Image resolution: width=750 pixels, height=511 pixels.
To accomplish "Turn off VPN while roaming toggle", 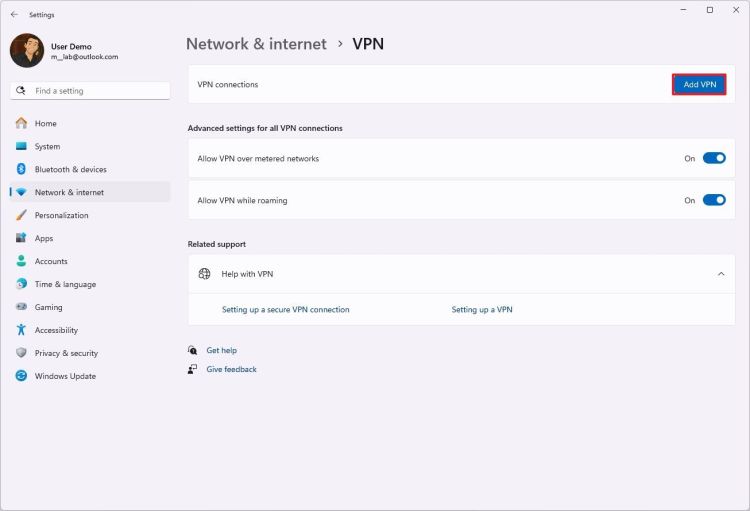I will [x=714, y=200].
